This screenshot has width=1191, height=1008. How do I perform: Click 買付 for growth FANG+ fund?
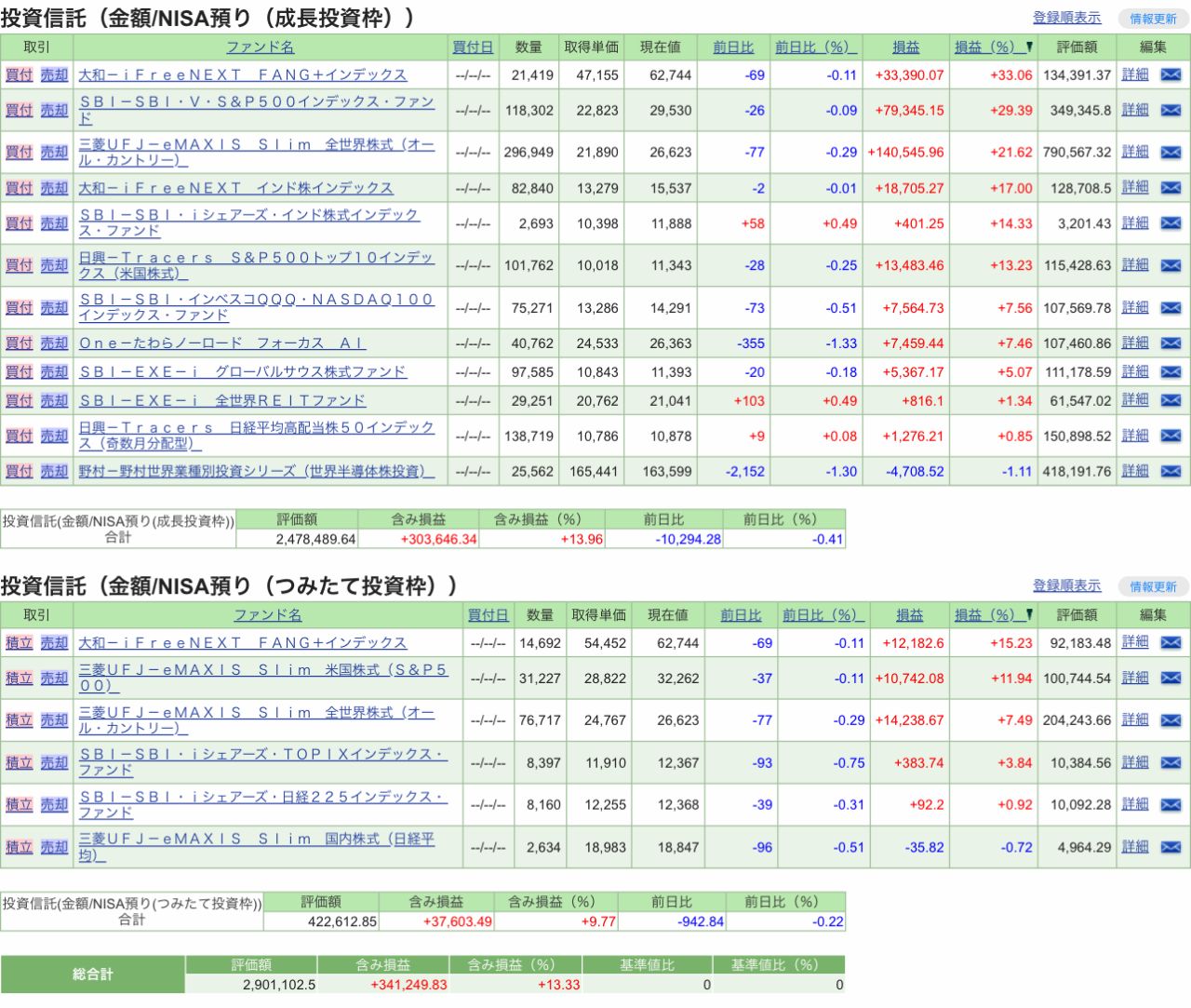(20, 74)
